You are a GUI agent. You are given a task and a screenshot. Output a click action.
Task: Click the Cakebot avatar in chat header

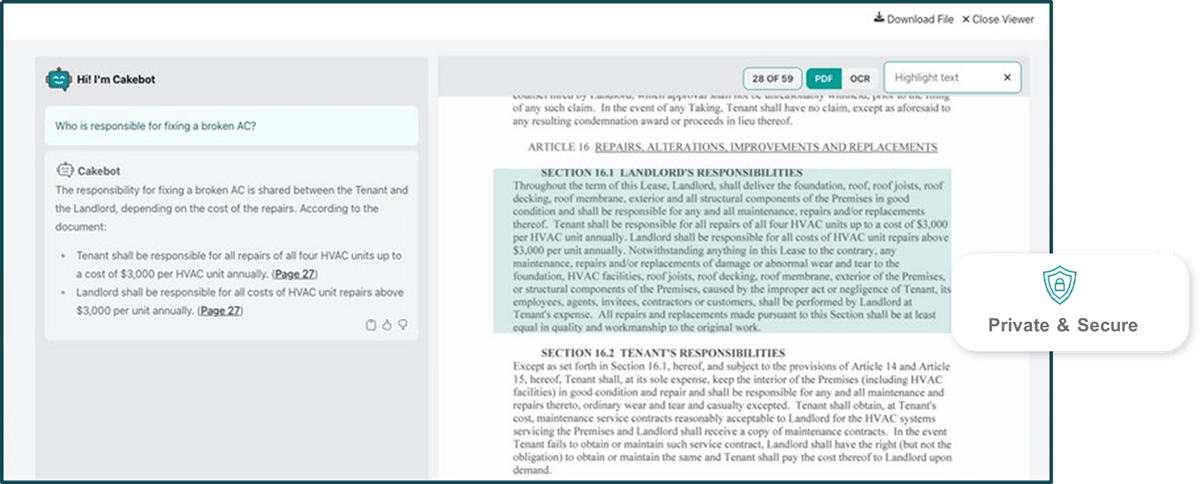tap(59, 79)
